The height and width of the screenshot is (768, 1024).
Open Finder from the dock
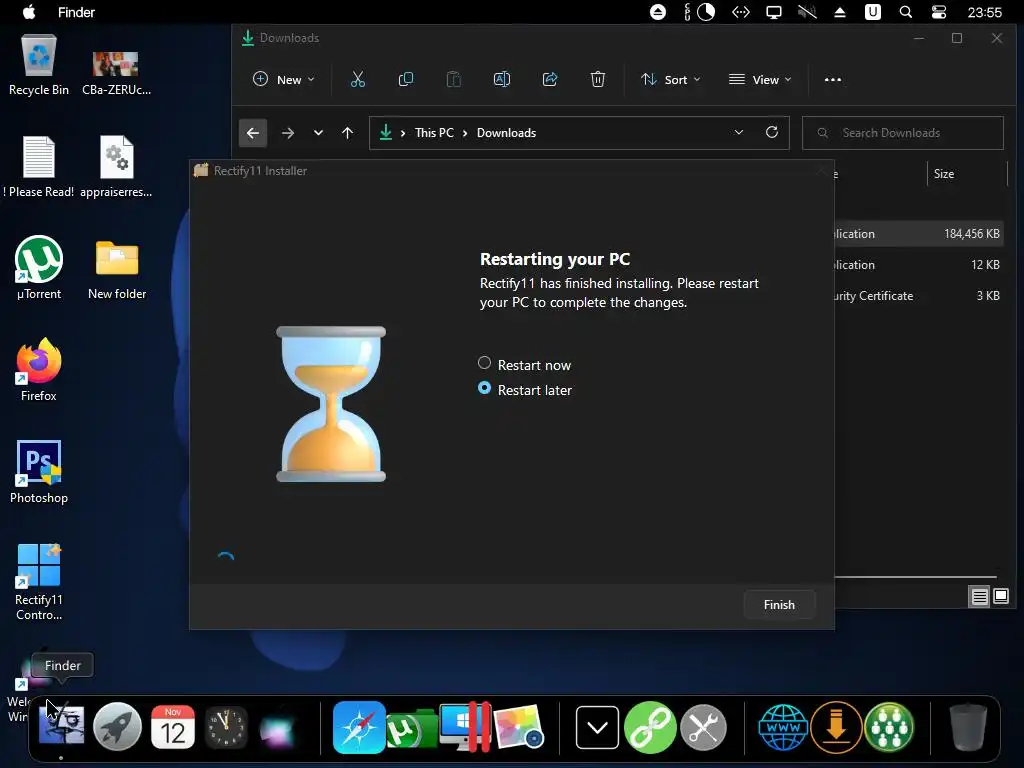point(61,726)
